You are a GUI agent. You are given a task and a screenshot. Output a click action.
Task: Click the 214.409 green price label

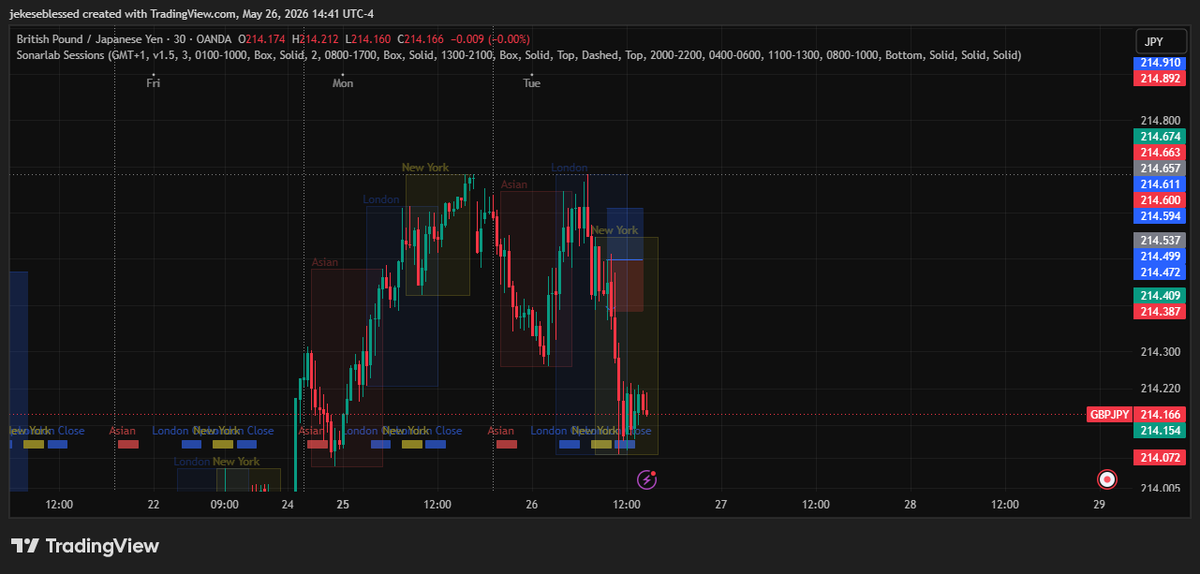coord(1160,296)
